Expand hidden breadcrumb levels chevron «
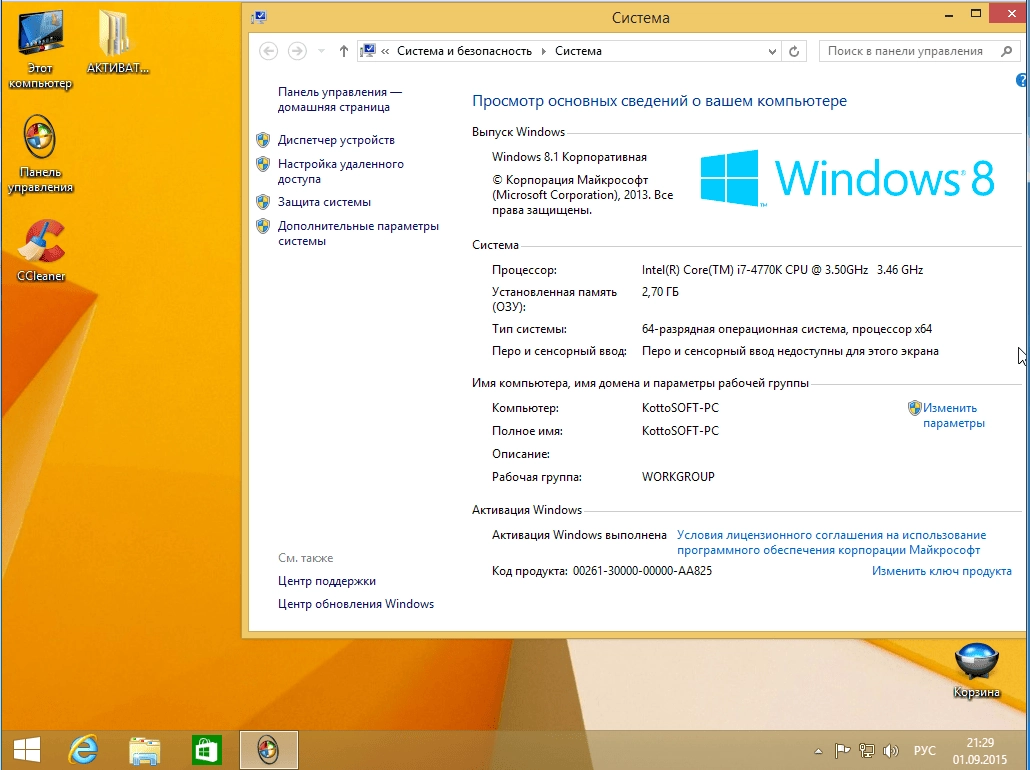The height and width of the screenshot is (770, 1030). [x=385, y=51]
